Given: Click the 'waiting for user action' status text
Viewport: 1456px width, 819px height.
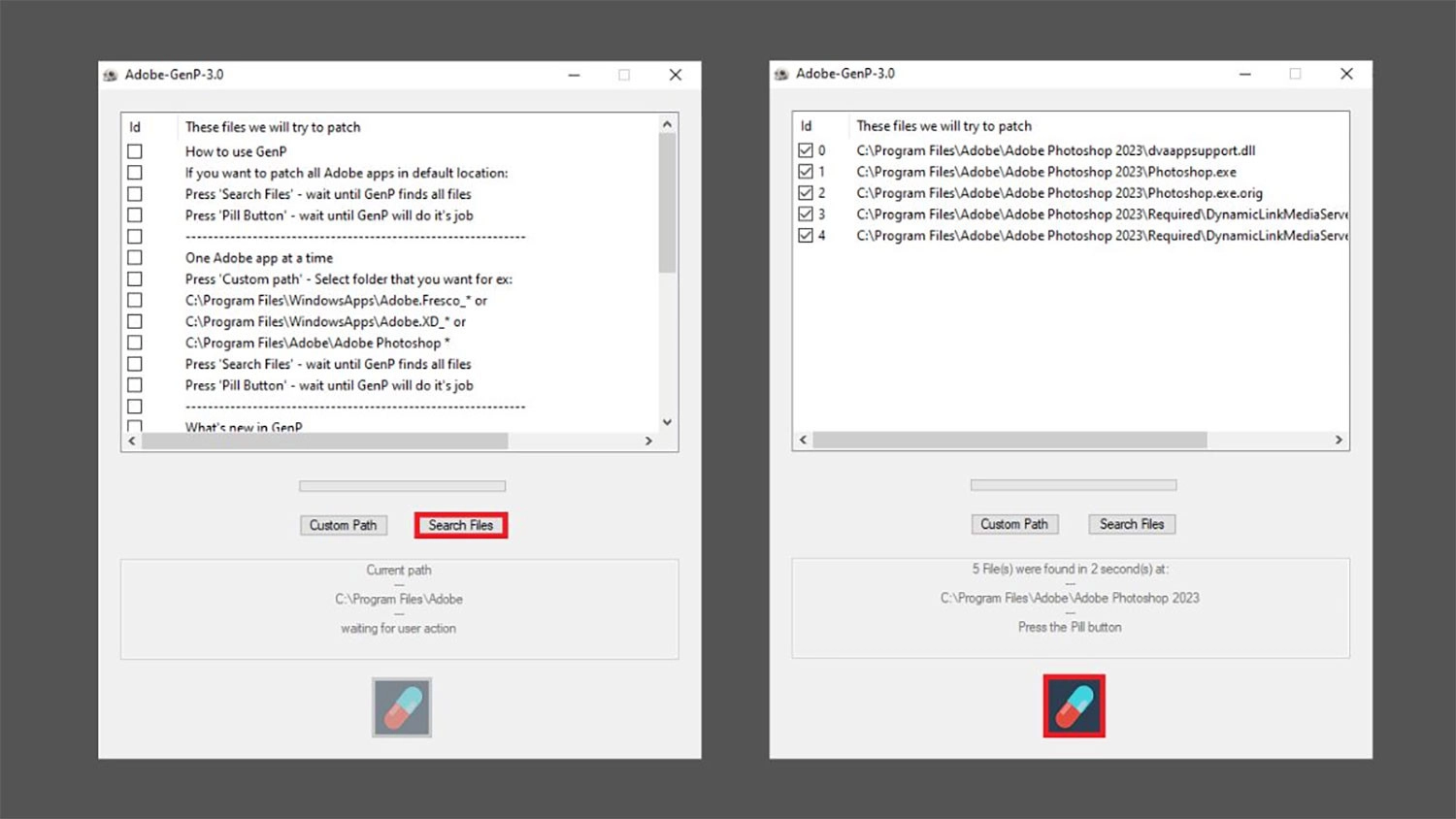Looking at the screenshot, I should pyautogui.click(x=398, y=629).
